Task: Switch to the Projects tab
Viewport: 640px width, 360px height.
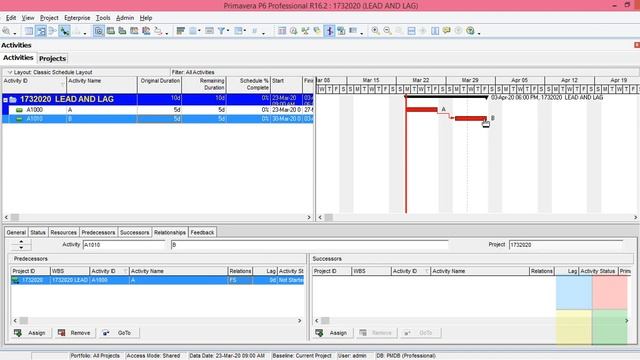Action: [x=52, y=58]
